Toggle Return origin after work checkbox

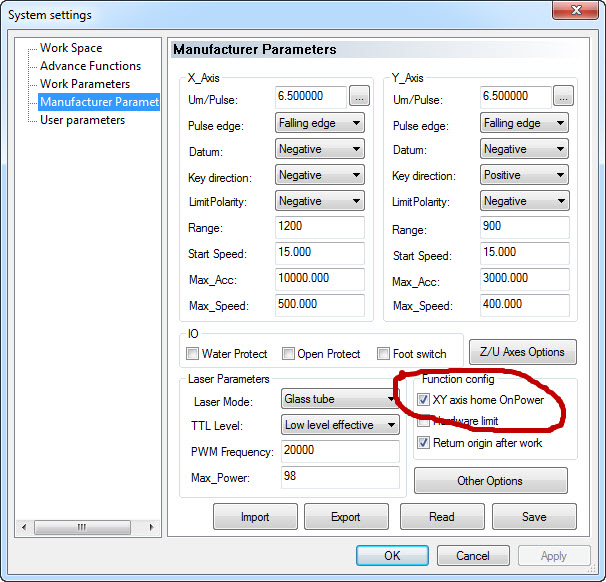(x=424, y=443)
